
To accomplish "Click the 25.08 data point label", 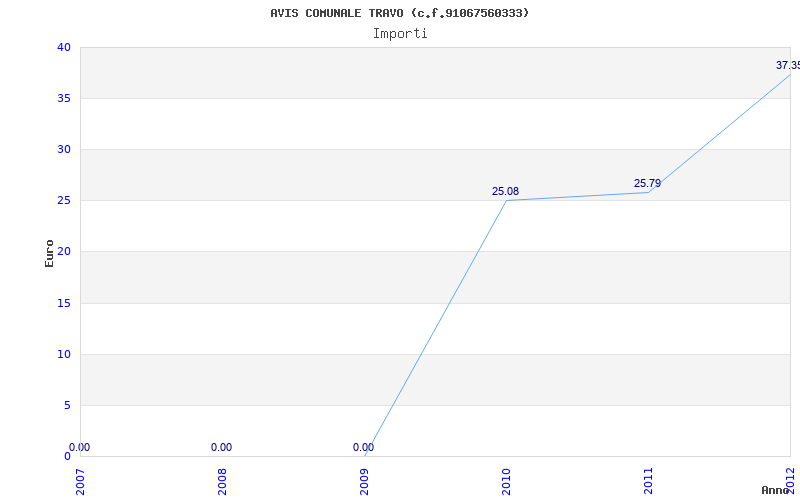I will (x=505, y=191).
